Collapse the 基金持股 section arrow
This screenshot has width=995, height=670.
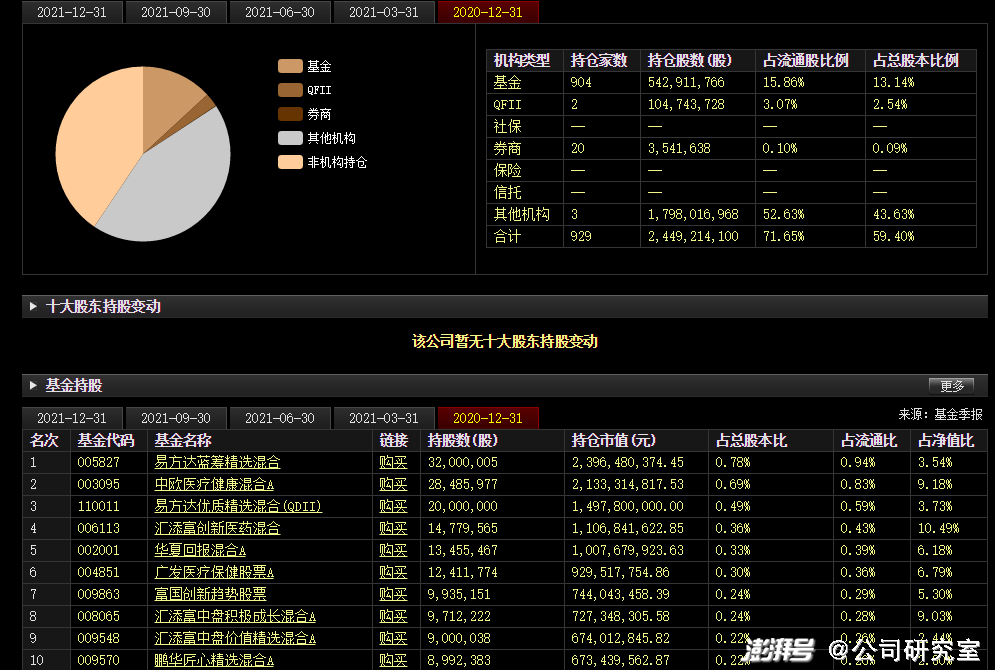[x=34, y=385]
